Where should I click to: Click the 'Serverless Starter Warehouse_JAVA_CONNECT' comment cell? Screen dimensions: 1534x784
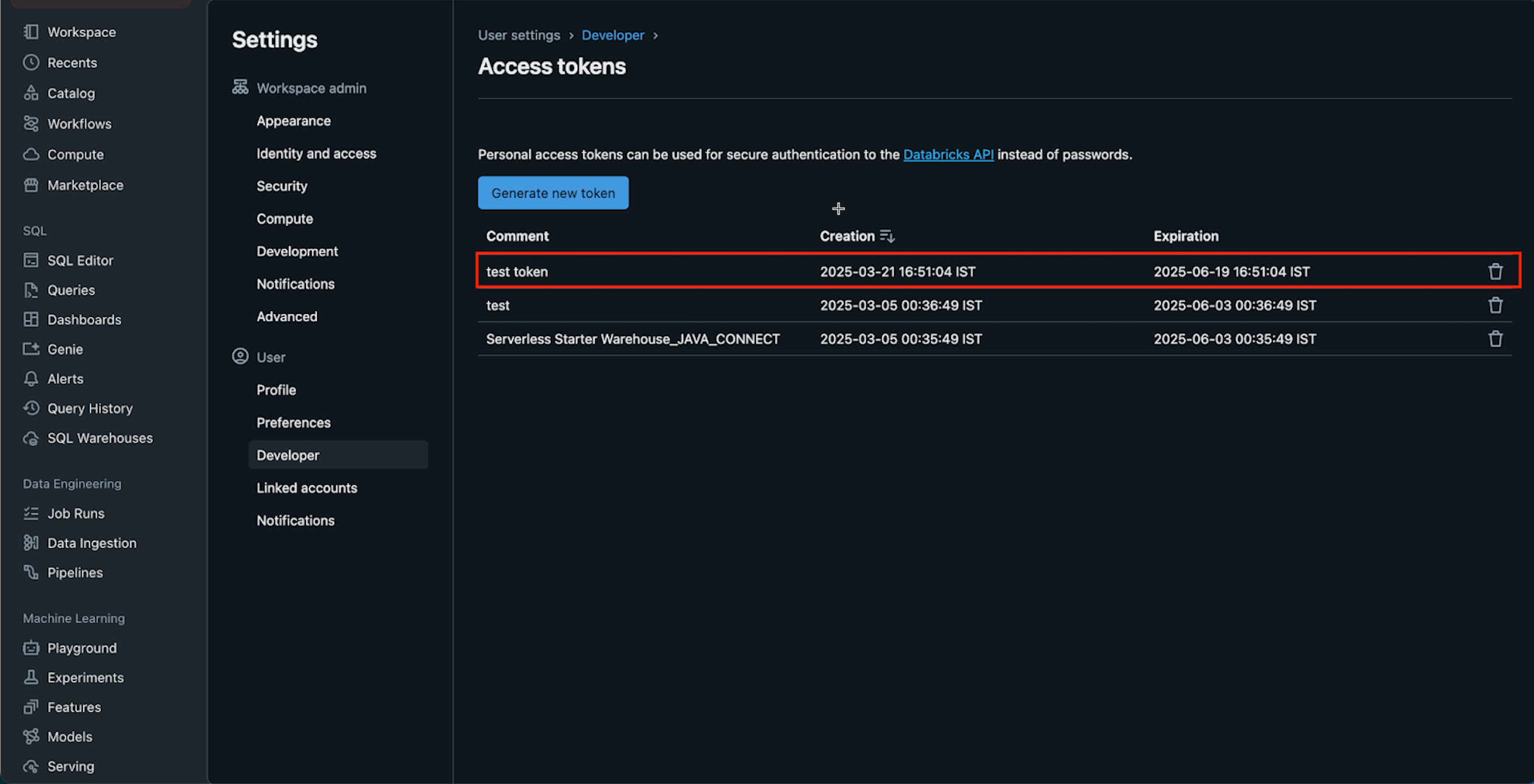pyautogui.click(x=633, y=340)
